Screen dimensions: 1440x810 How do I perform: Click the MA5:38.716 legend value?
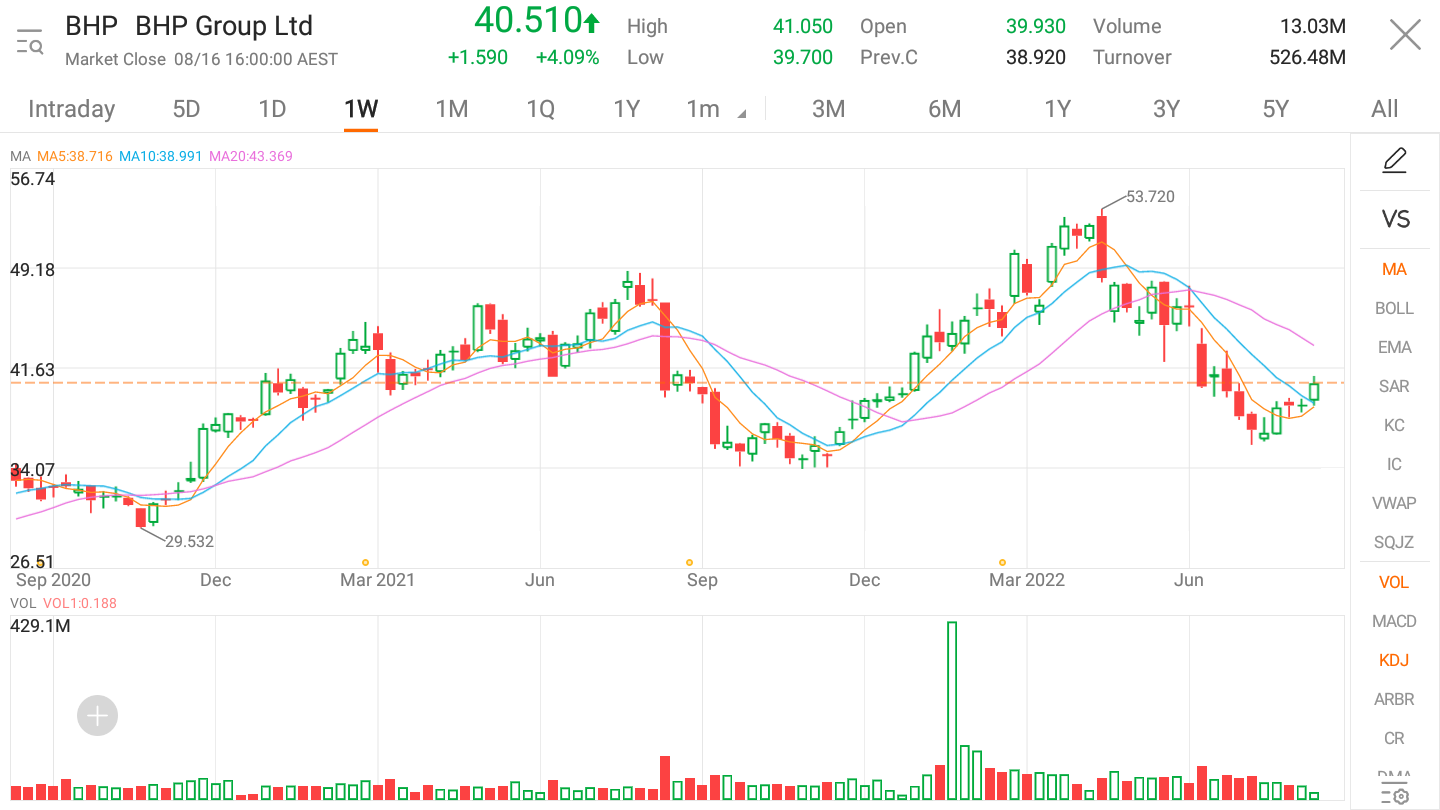tap(75, 156)
